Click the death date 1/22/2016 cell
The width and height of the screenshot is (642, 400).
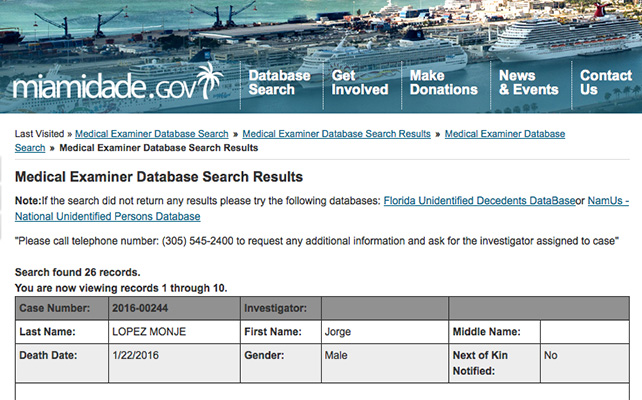pos(174,363)
